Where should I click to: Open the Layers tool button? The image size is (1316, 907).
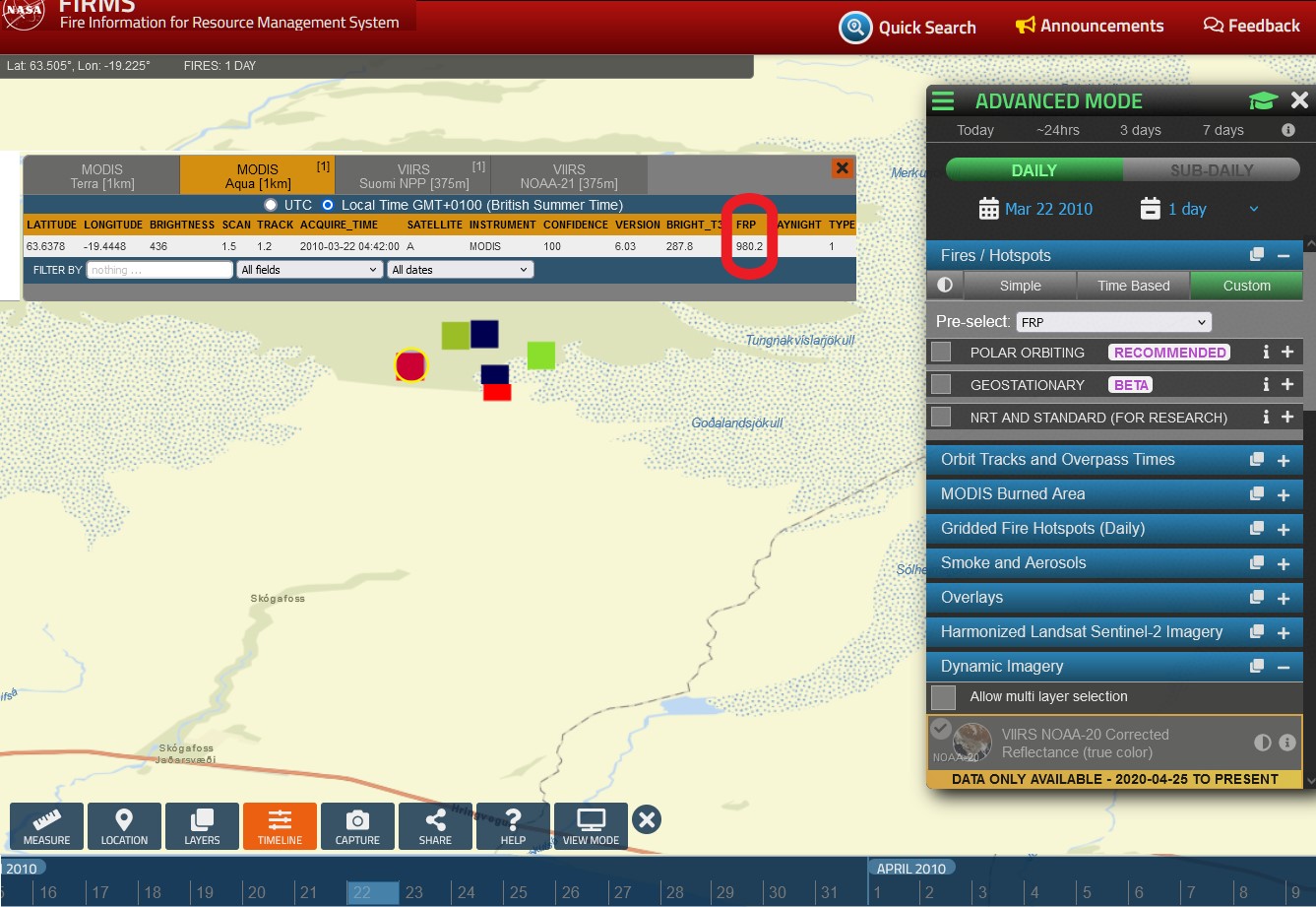pyautogui.click(x=202, y=826)
